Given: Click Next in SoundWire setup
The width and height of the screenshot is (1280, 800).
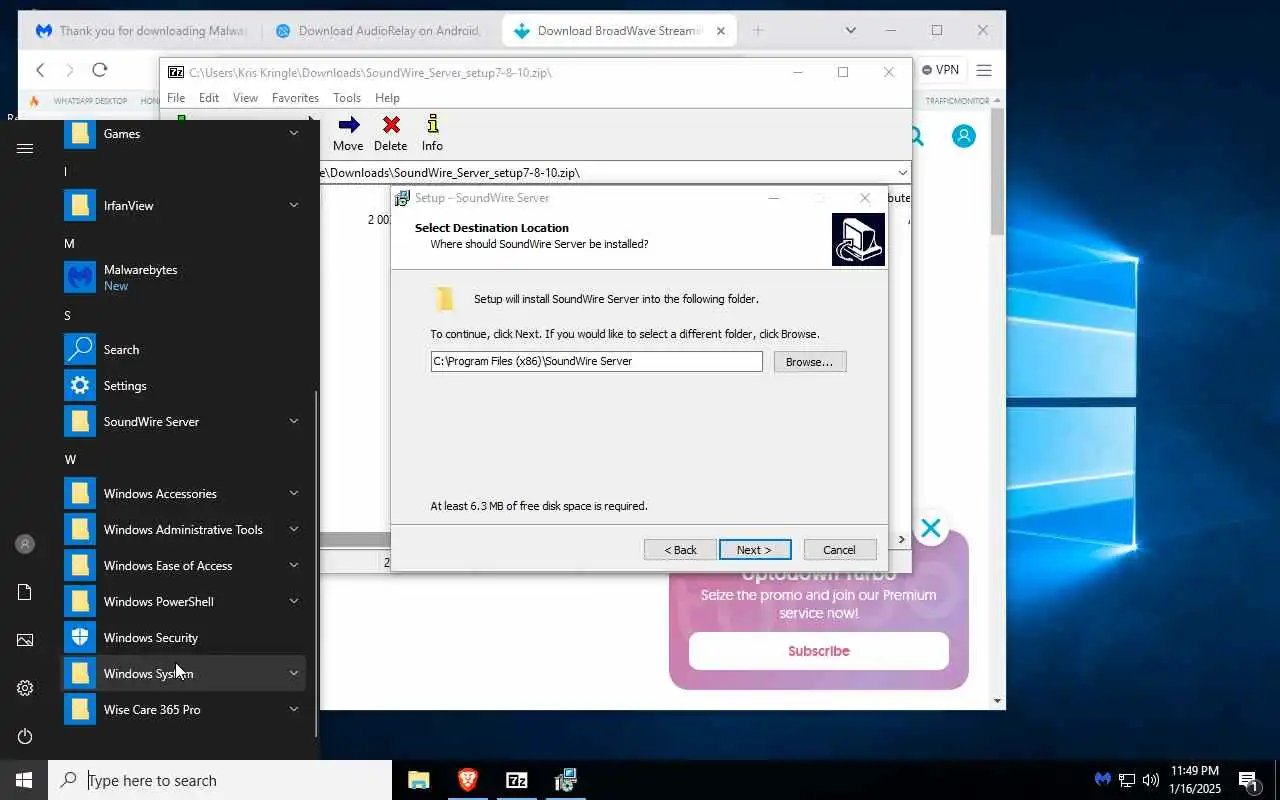Looking at the screenshot, I should point(755,550).
